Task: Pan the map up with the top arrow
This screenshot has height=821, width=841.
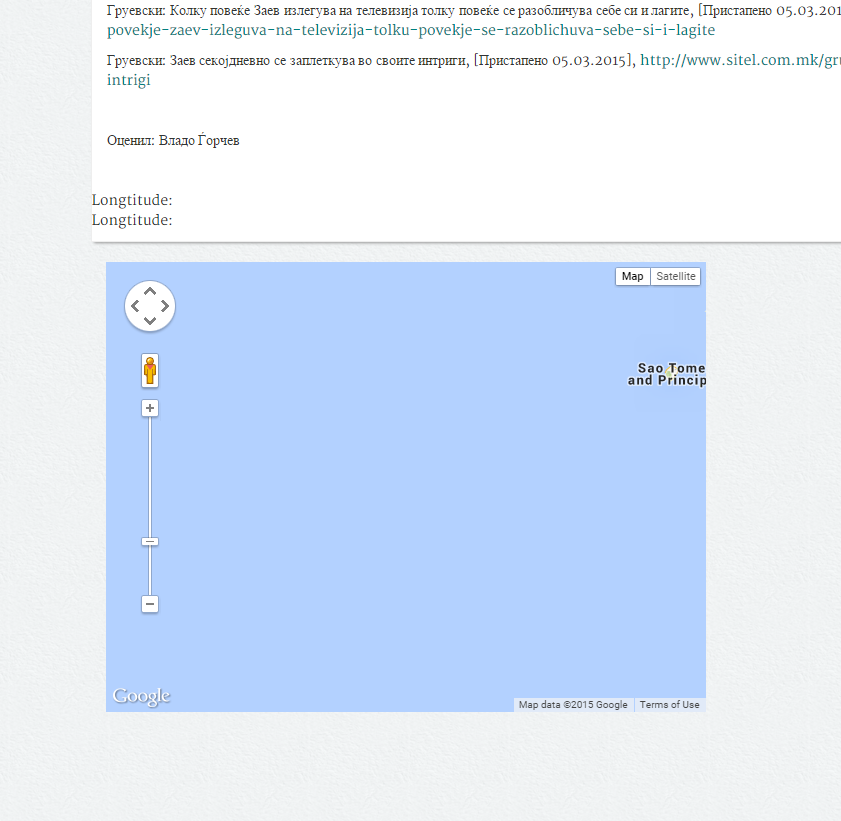Action: [x=150, y=291]
